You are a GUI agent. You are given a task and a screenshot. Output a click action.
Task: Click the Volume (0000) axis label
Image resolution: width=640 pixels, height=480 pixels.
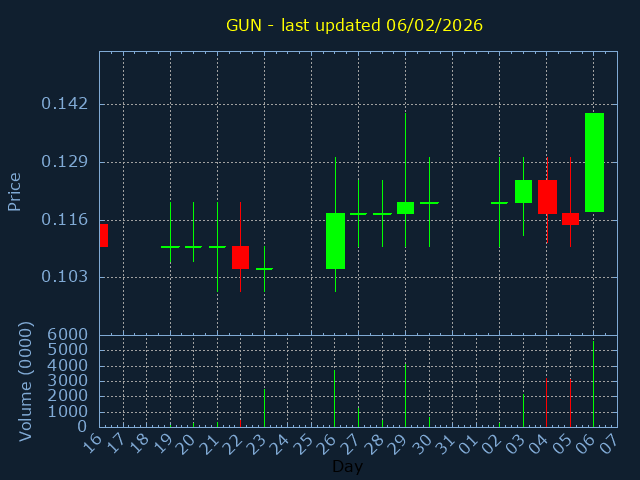tap(26, 381)
